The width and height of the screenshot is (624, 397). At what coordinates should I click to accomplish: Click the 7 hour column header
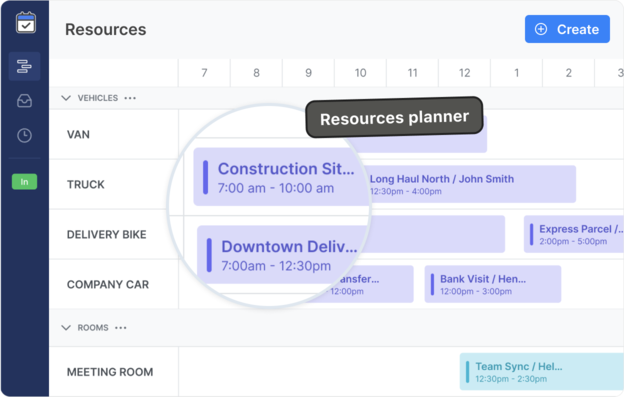click(204, 73)
